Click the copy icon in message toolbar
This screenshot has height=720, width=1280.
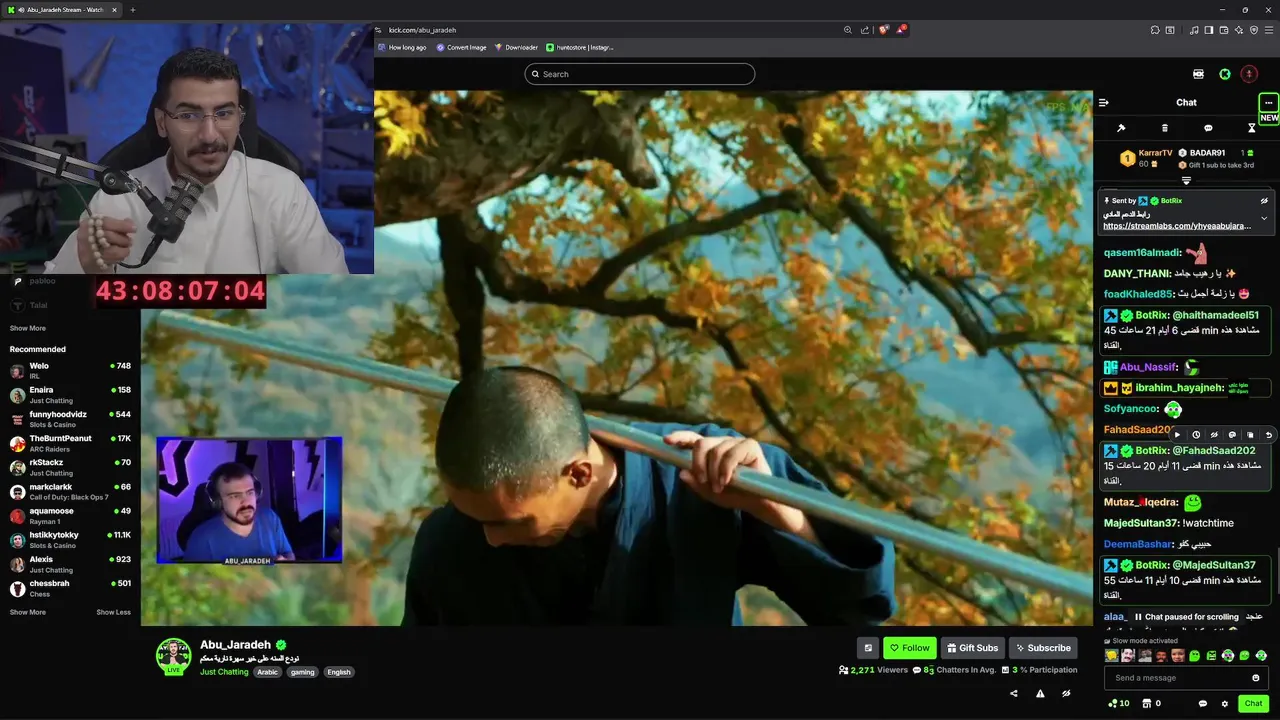tap(1250, 435)
